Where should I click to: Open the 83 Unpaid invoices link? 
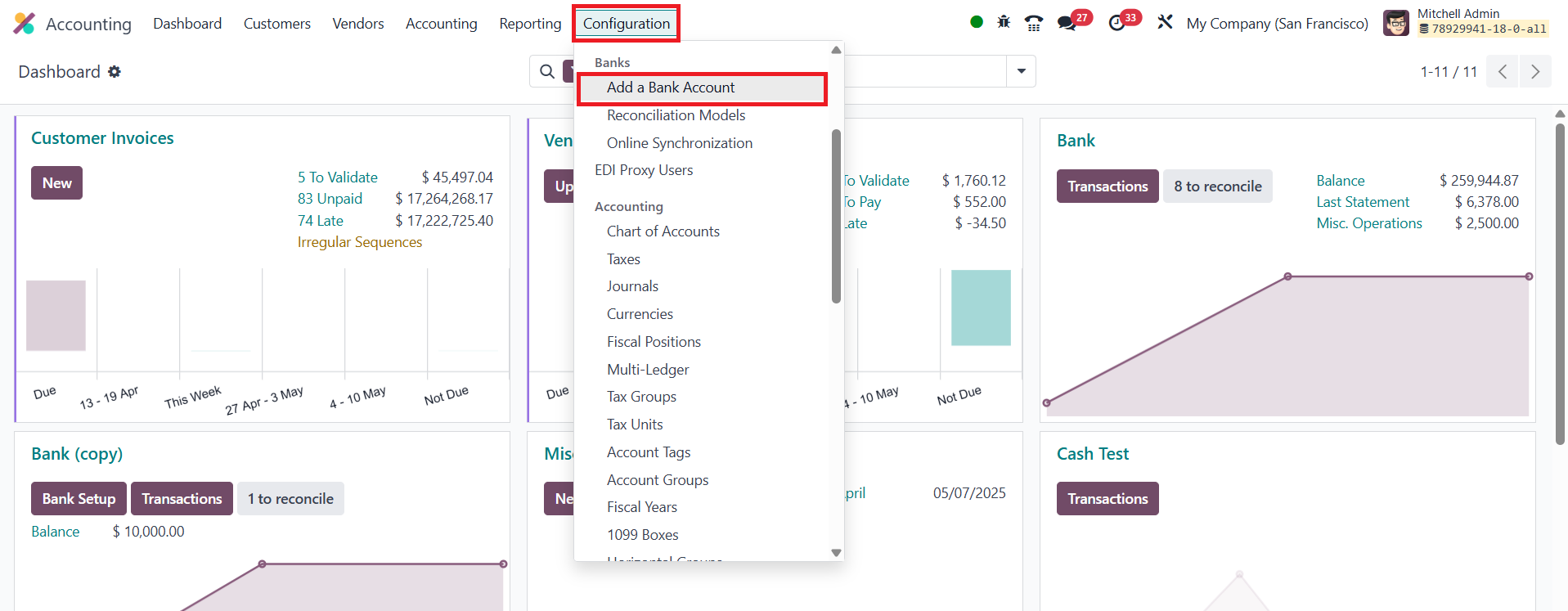(x=330, y=199)
